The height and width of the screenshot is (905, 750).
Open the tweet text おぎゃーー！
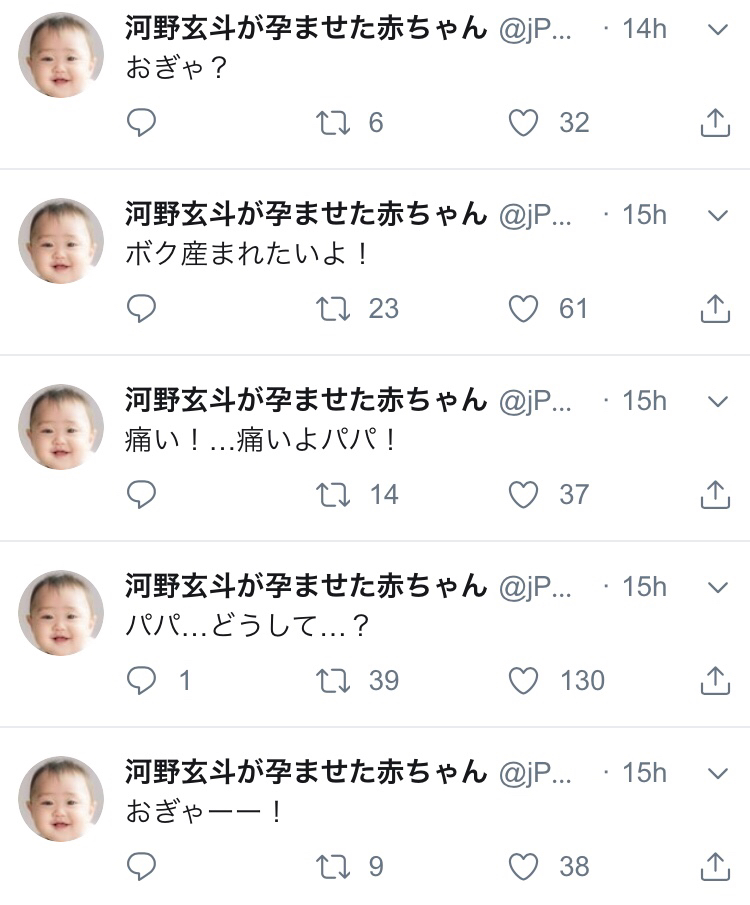(205, 811)
